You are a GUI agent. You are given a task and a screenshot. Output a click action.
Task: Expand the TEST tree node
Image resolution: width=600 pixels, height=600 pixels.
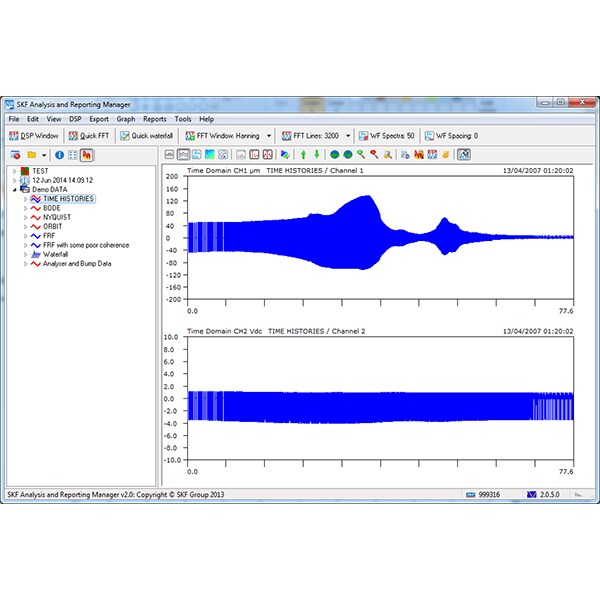point(14,171)
